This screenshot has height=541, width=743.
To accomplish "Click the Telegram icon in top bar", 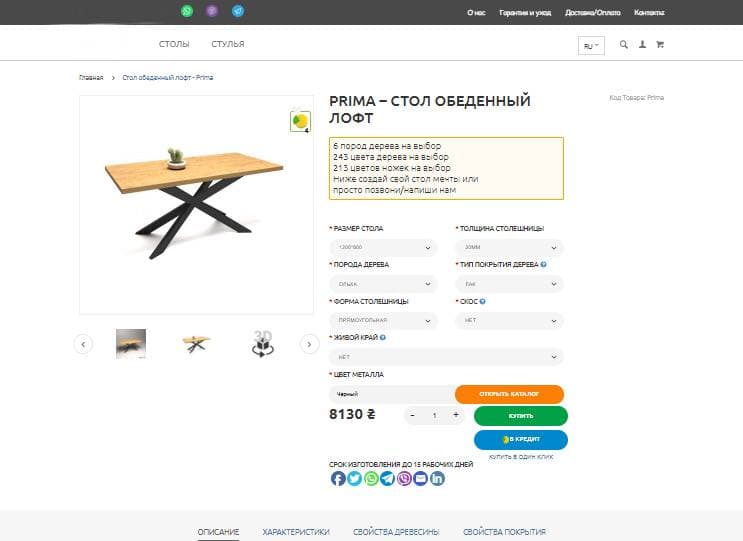I will coord(238,11).
